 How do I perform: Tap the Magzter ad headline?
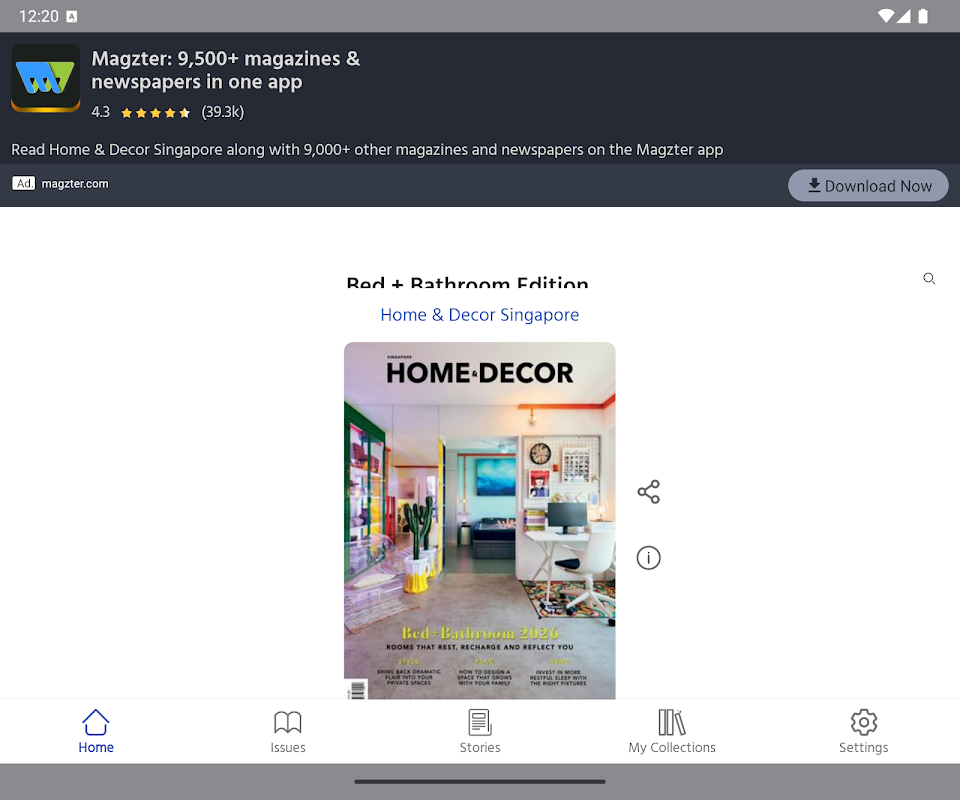226,70
